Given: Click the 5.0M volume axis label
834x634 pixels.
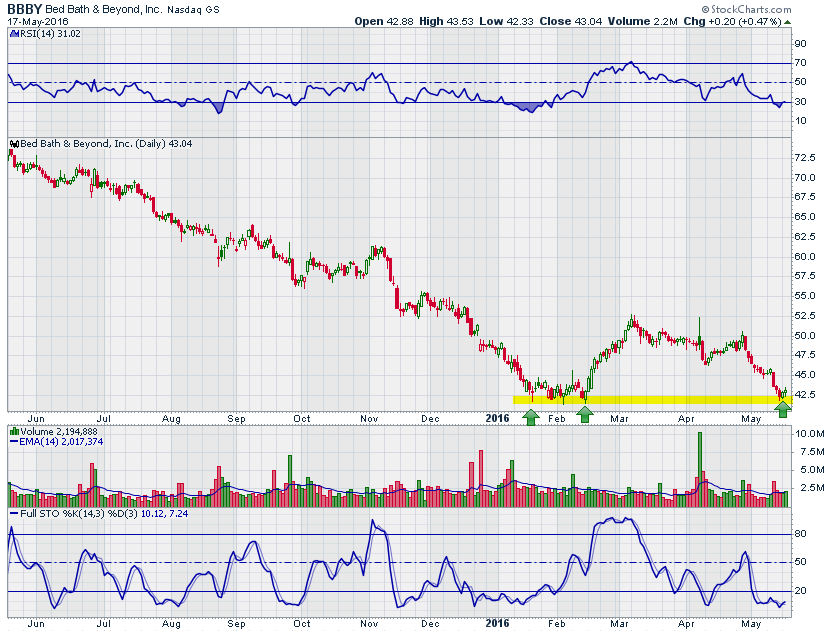Looking at the screenshot, I should coord(812,470).
